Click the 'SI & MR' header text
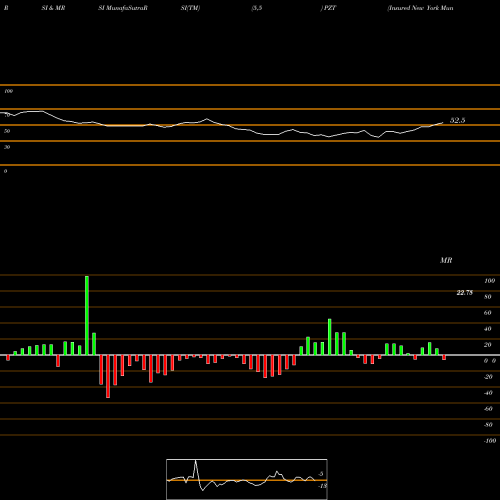This screenshot has height=500, width=500. point(53,8)
